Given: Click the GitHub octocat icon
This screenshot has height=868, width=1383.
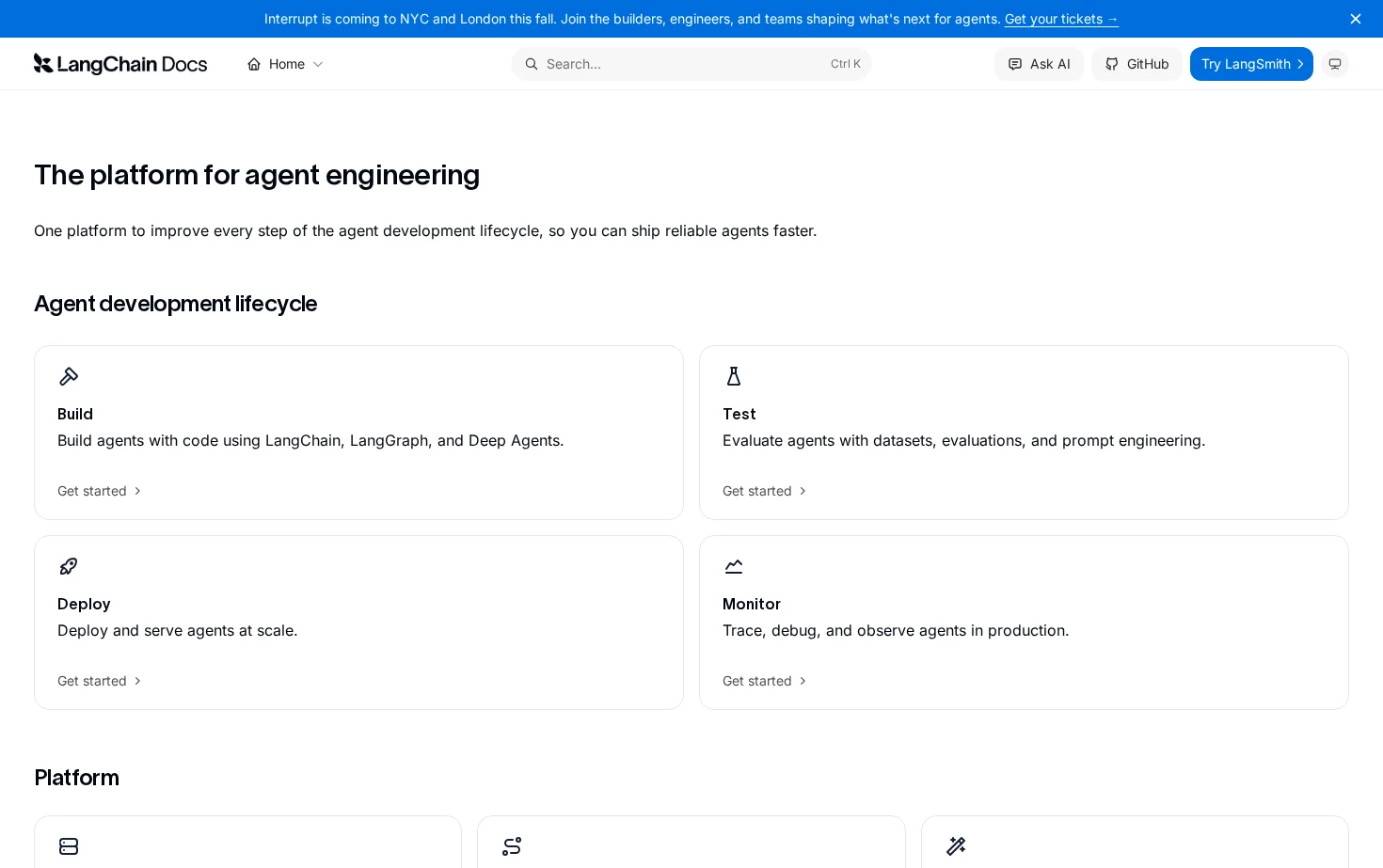Looking at the screenshot, I should (x=1112, y=64).
